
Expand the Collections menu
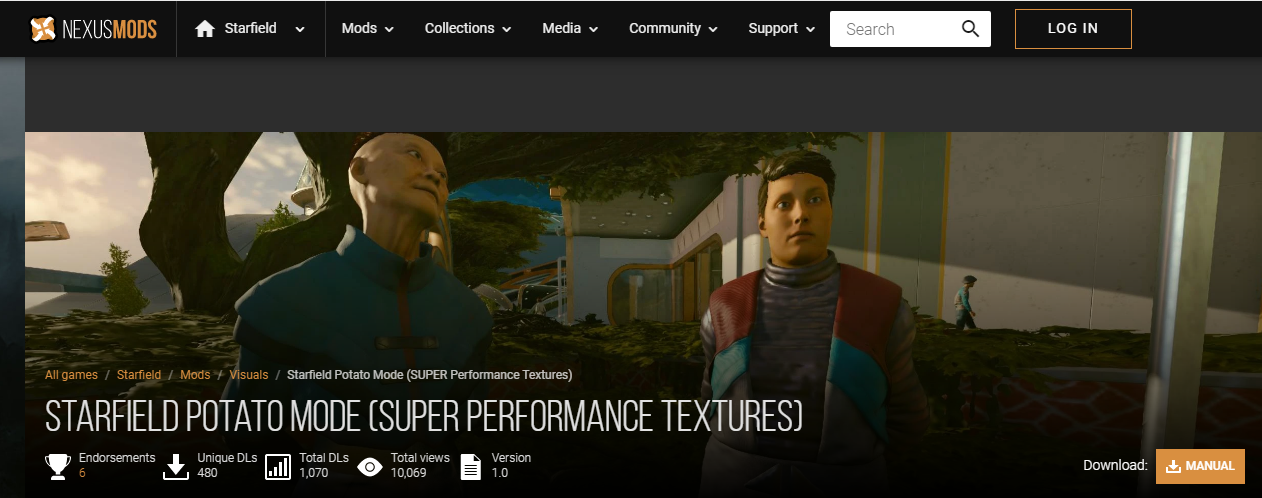pyautogui.click(x=467, y=29)
